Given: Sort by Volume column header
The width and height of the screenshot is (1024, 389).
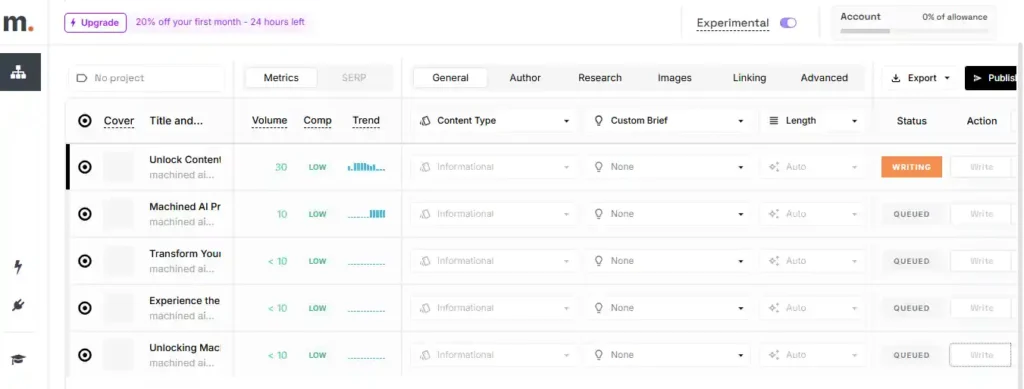Looking at the screenshot, I should pyautogui.click(x=270, y=121).
